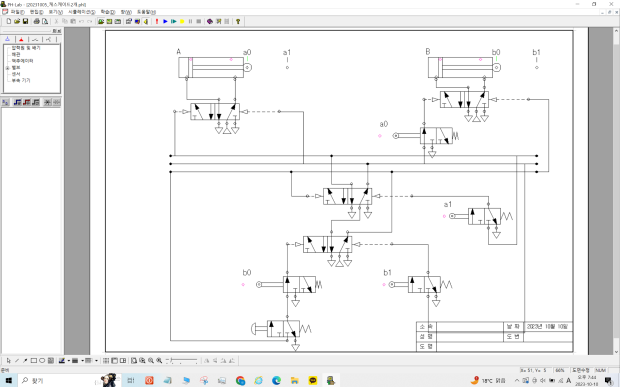Click the yellow circle simulation icon
Screen dimensions: 620x387
point(182,21)
